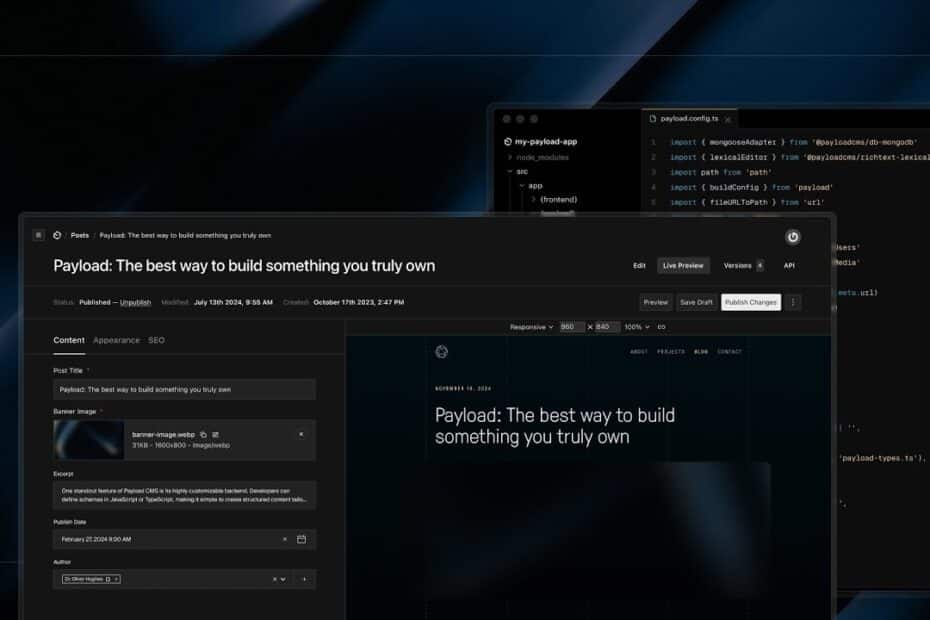Select the Appearance tab

[116, 341]
